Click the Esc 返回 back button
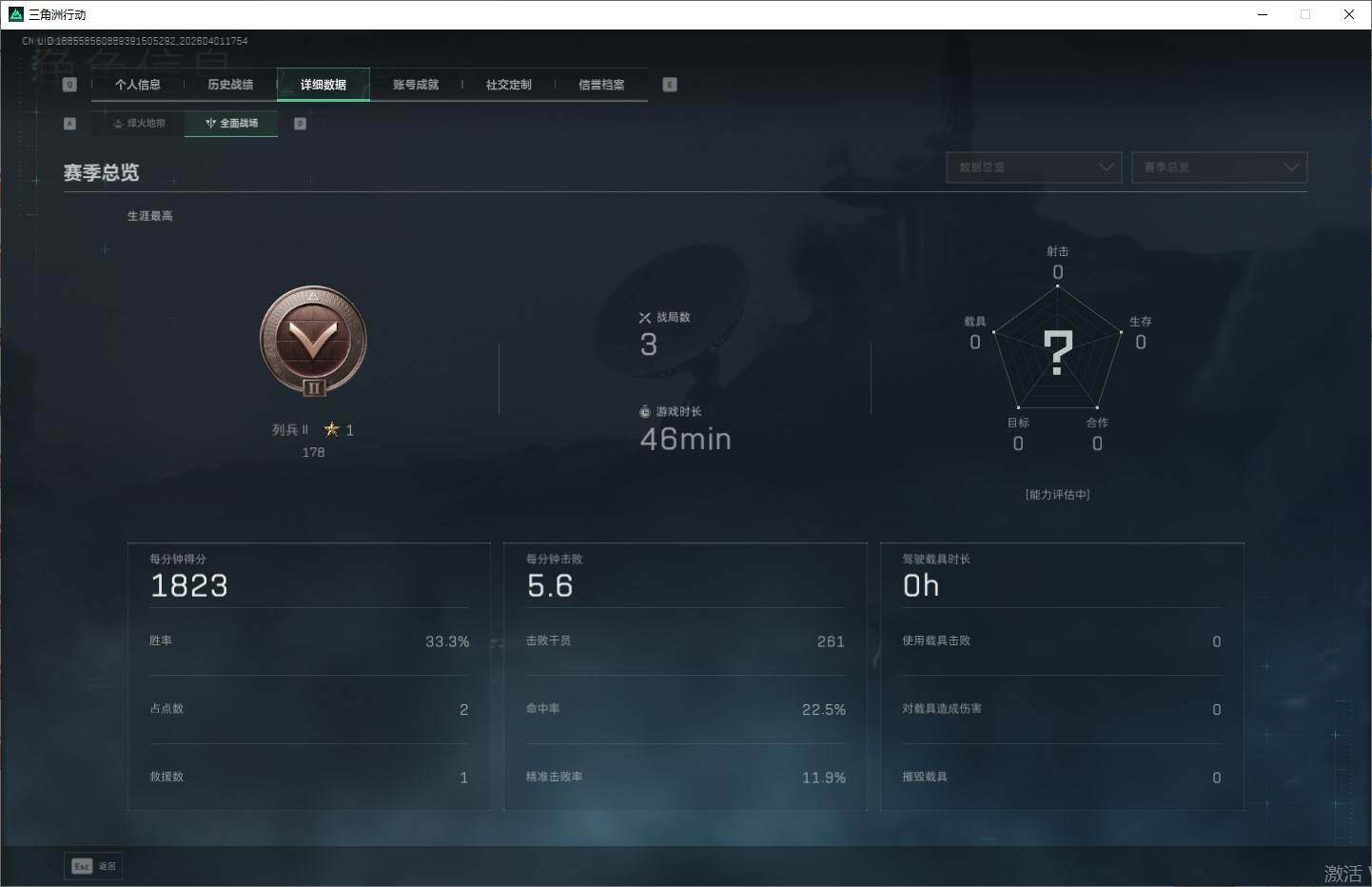Screen dimensions: 1372x887 pos(93,866)
